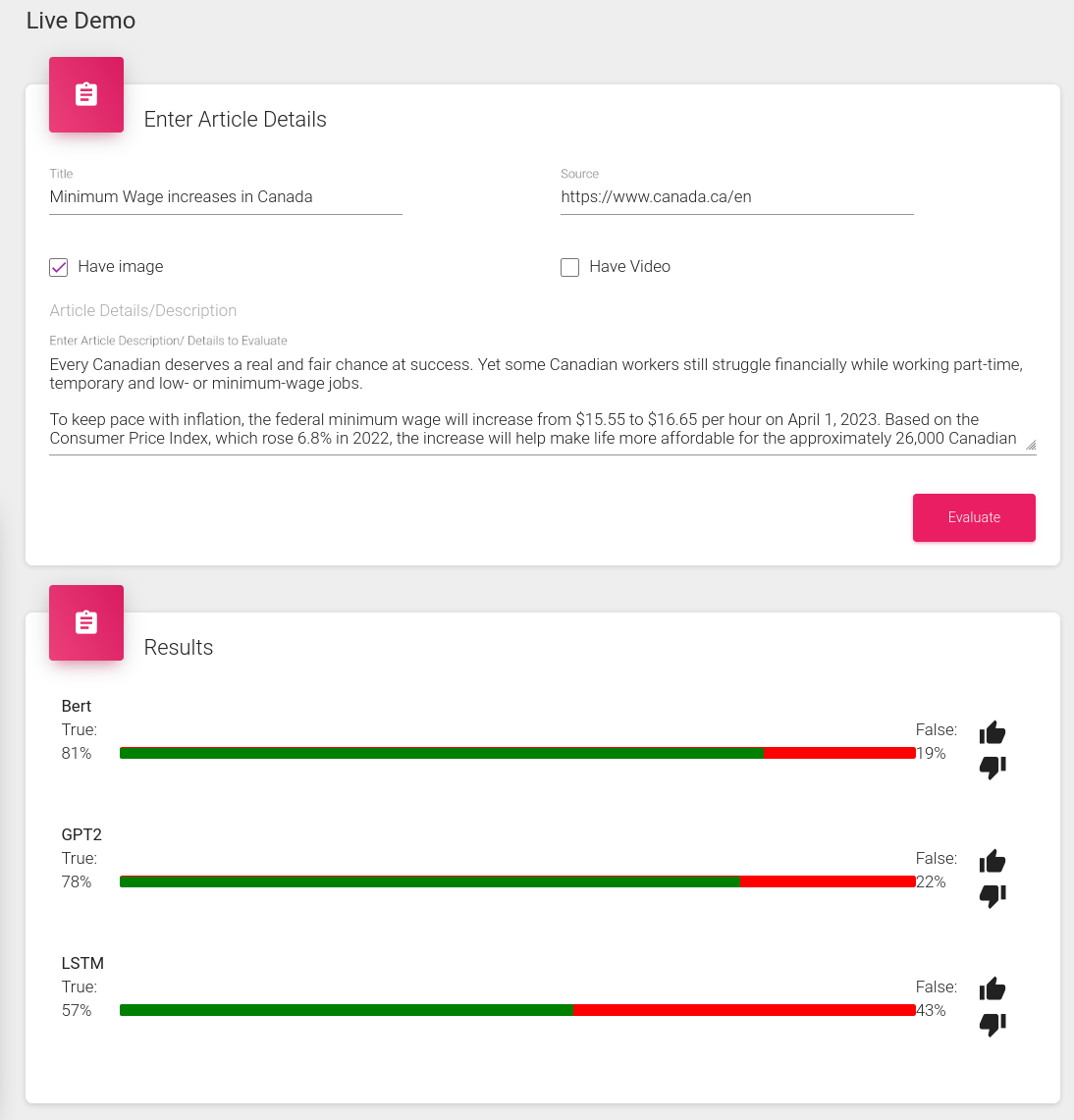The height and width of the screenshot is (1120, 1074).
Task: Click inside the article description text area
Action: [542, 402]
